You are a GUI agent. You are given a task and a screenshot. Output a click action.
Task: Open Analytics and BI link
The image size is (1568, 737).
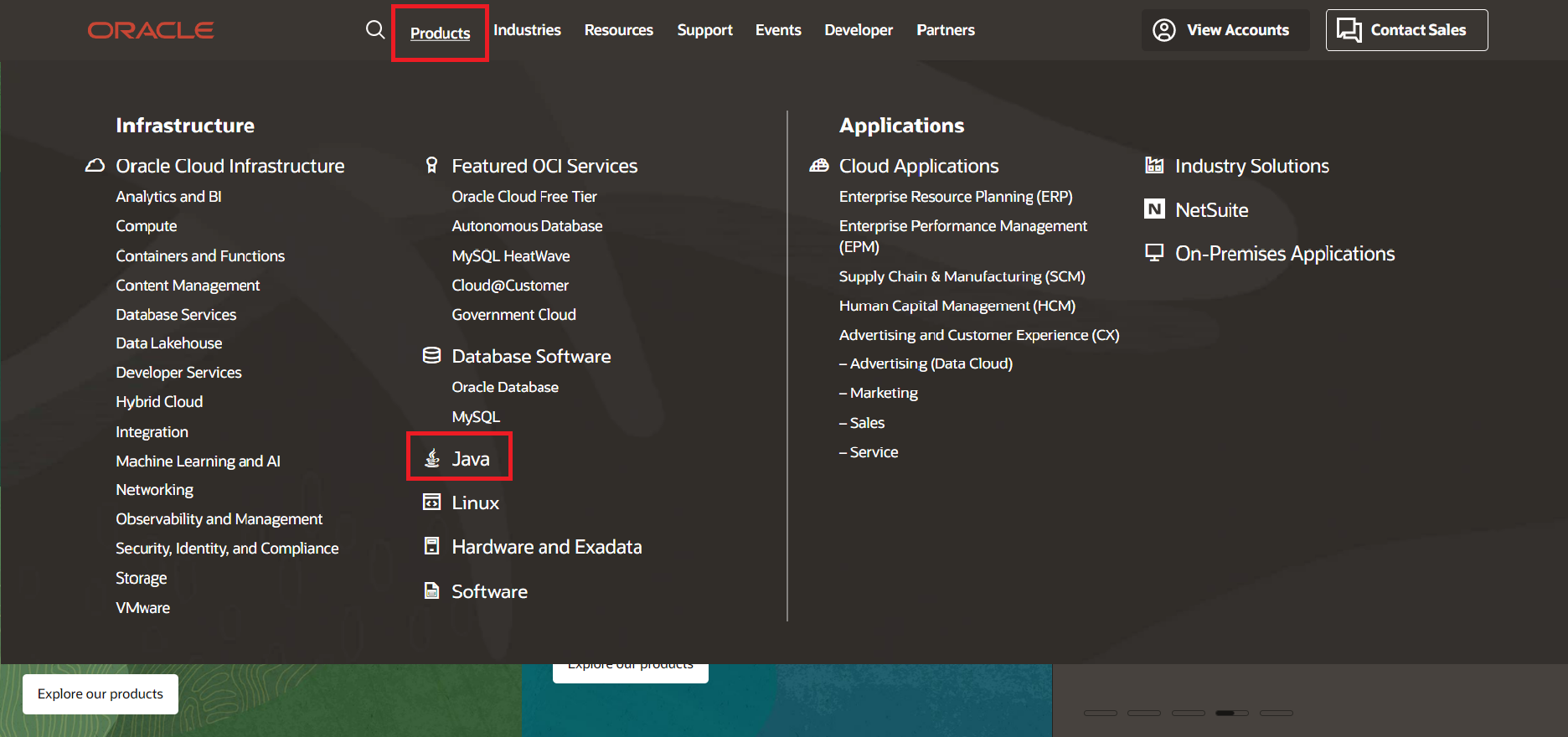click(x=168, y=197)
